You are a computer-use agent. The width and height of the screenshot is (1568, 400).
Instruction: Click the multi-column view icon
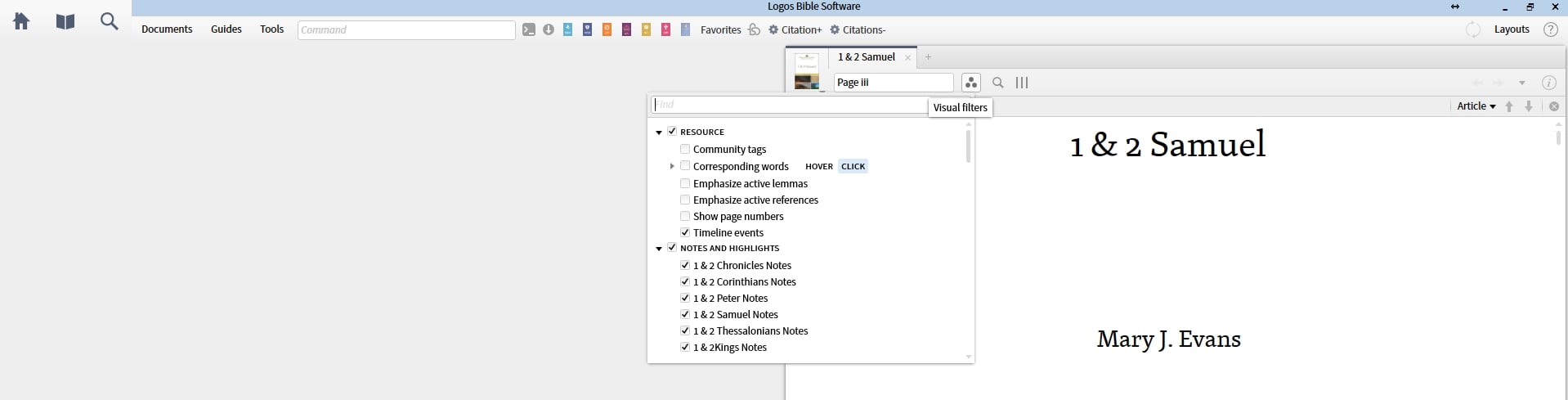point(1022,83)
